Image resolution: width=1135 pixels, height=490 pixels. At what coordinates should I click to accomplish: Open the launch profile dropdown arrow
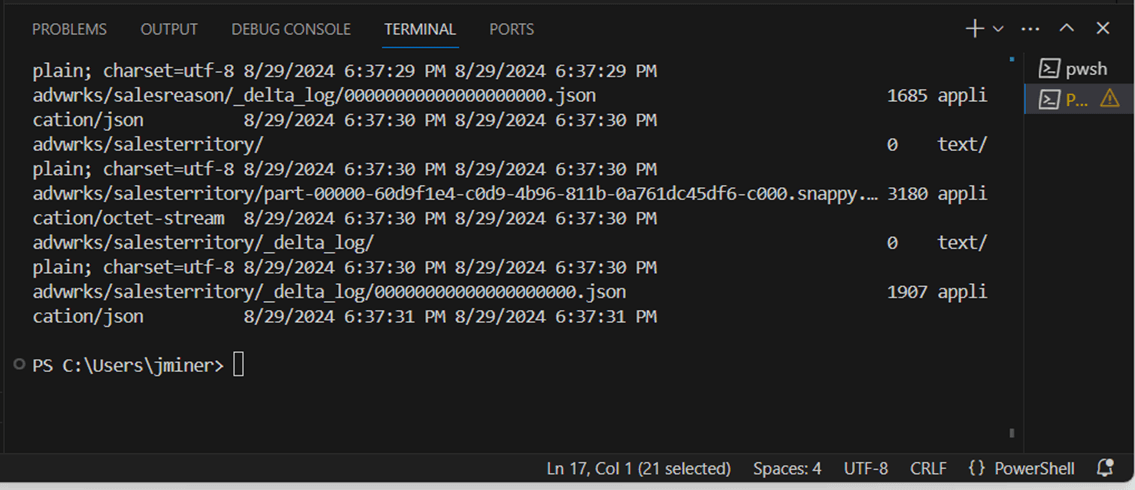pyautogui.click(x=998, y=29)
